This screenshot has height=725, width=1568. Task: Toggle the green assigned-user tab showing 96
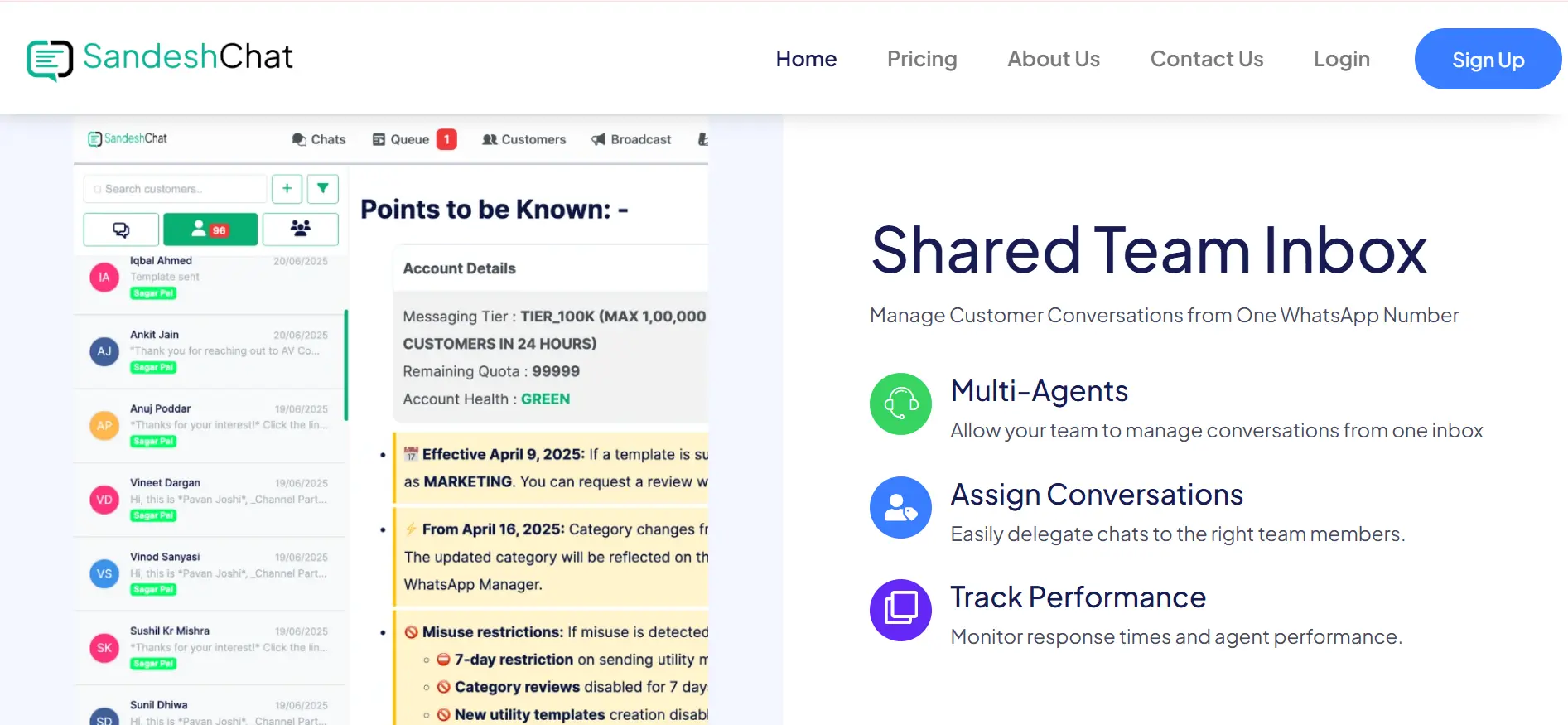click(x=210, y=230)
